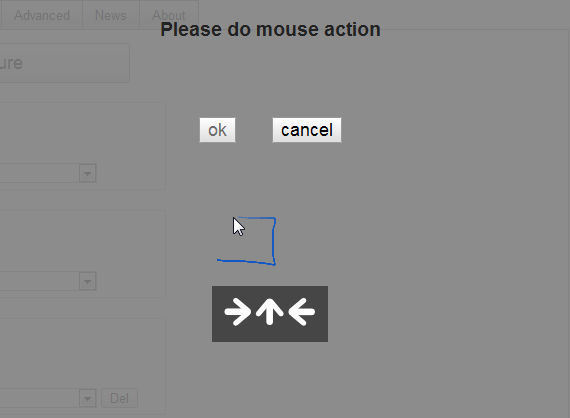Dismiss the dialog with the cancel button

click(x=307, y=130)
